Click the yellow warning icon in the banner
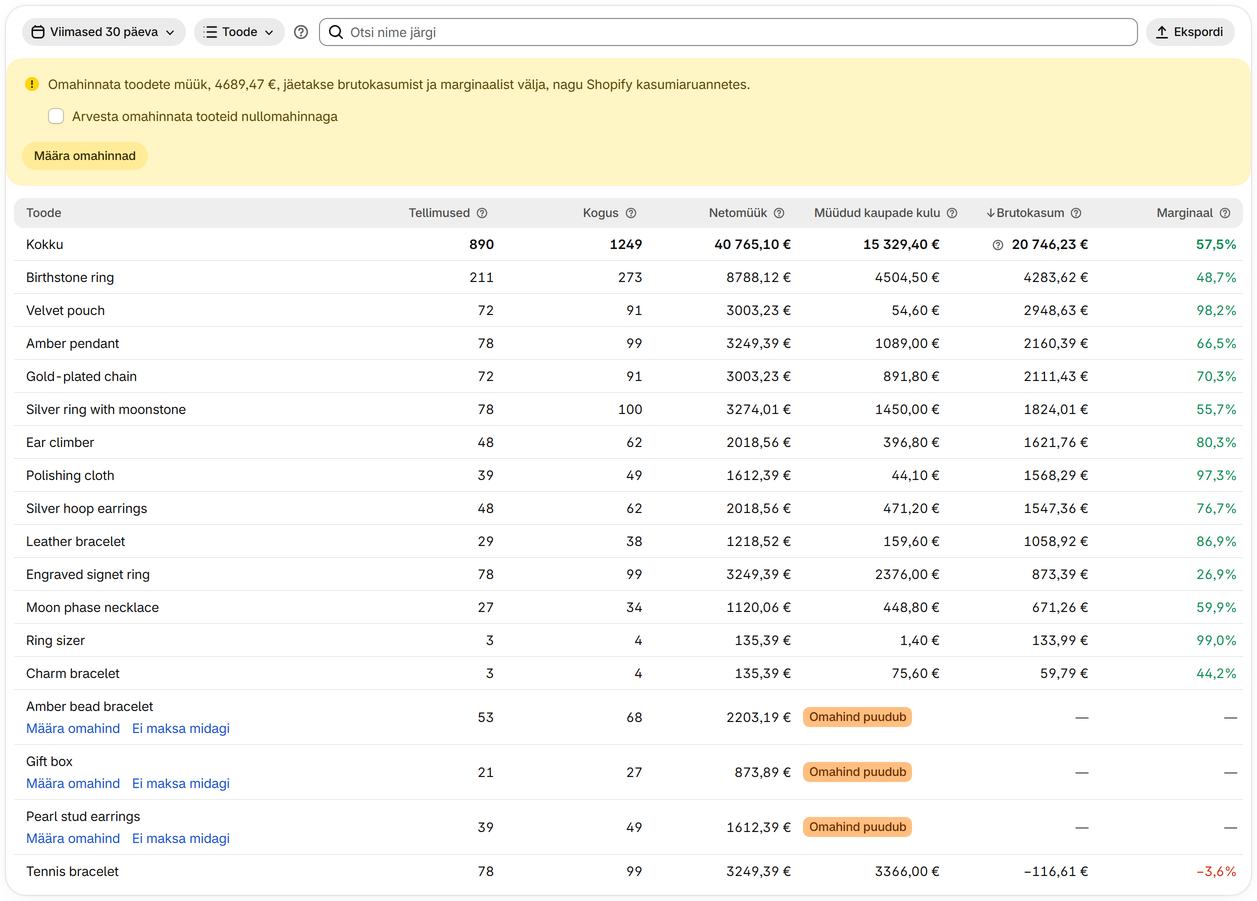This screenshot has height=901, width=1257. point(32,85)
